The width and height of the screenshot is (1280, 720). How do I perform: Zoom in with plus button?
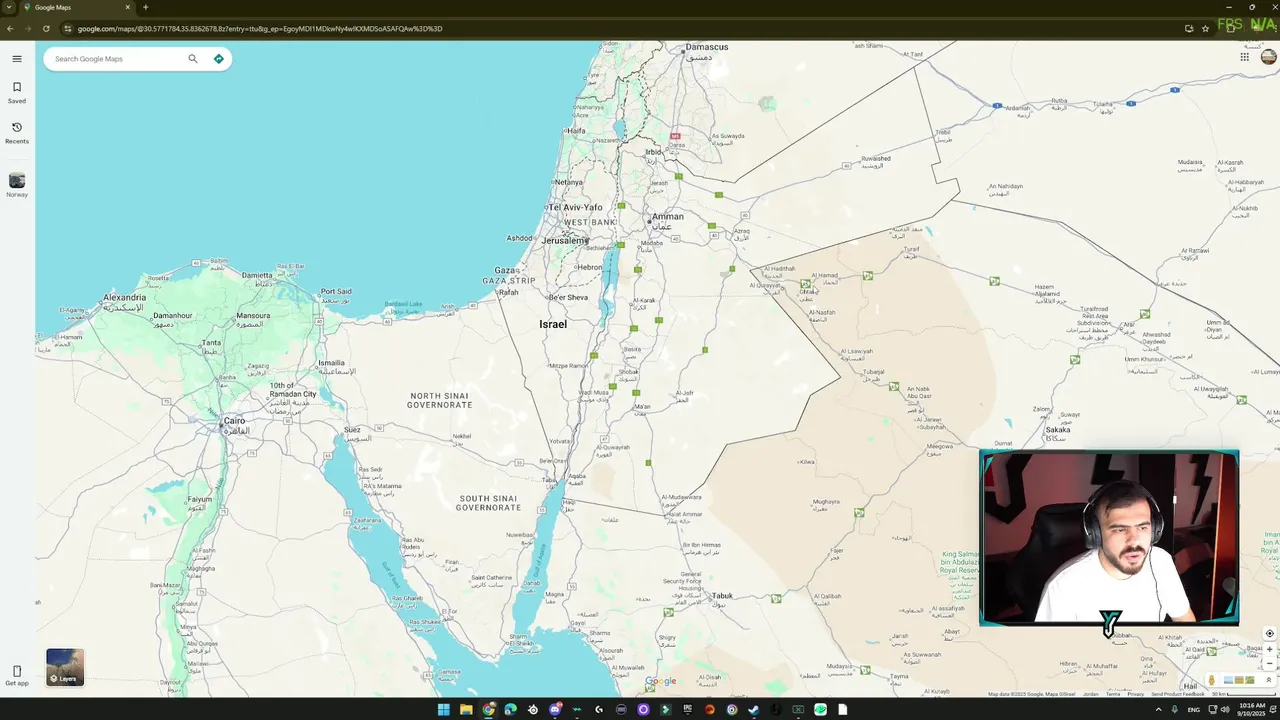point(1270,649)
